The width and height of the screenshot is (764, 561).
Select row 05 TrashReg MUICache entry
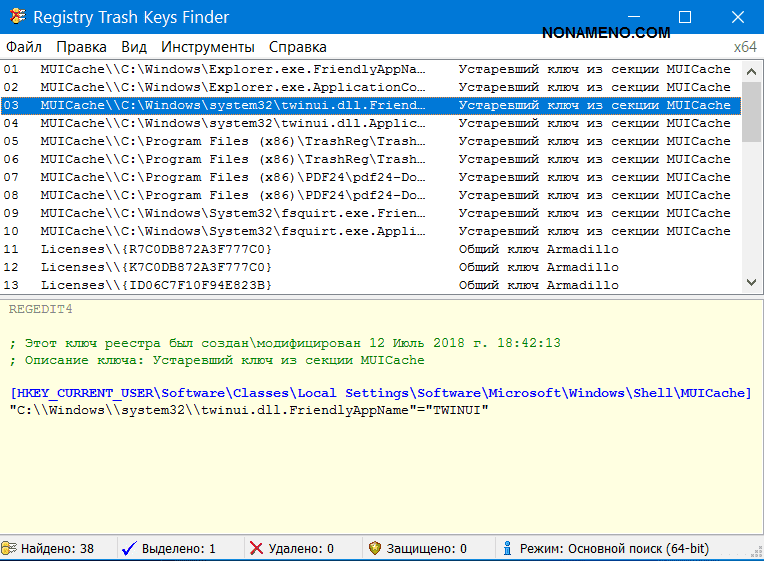pos(233,142)
